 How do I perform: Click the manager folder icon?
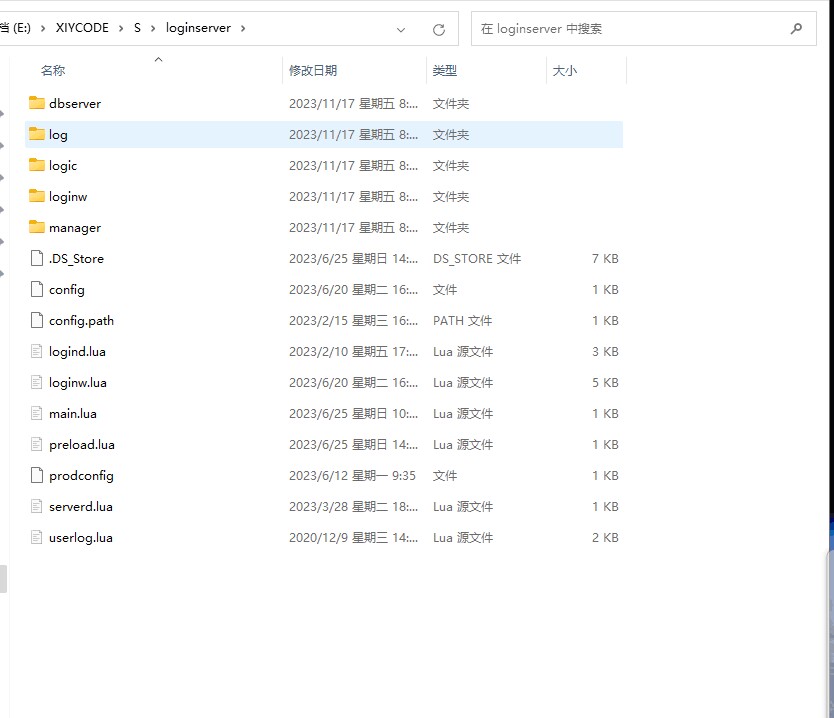tap(37, 227)
